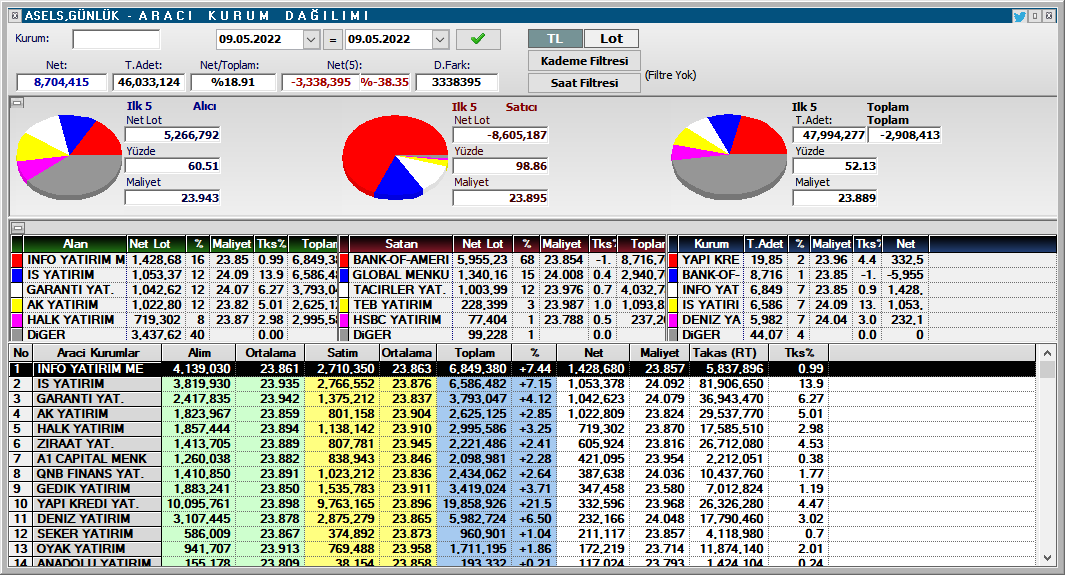Image resolution: width=1065 pixels, height=575 pixels.
Task: Select OYAK YATIRIM row
Action: point(523,549)
